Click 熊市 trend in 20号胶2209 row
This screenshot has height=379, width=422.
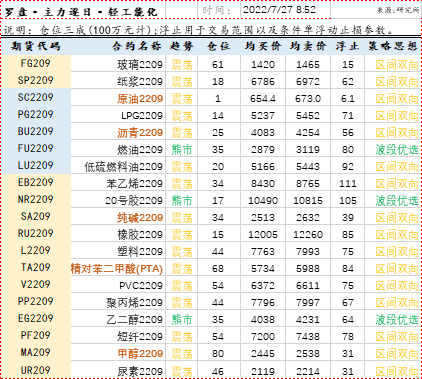tap(182, 201)
